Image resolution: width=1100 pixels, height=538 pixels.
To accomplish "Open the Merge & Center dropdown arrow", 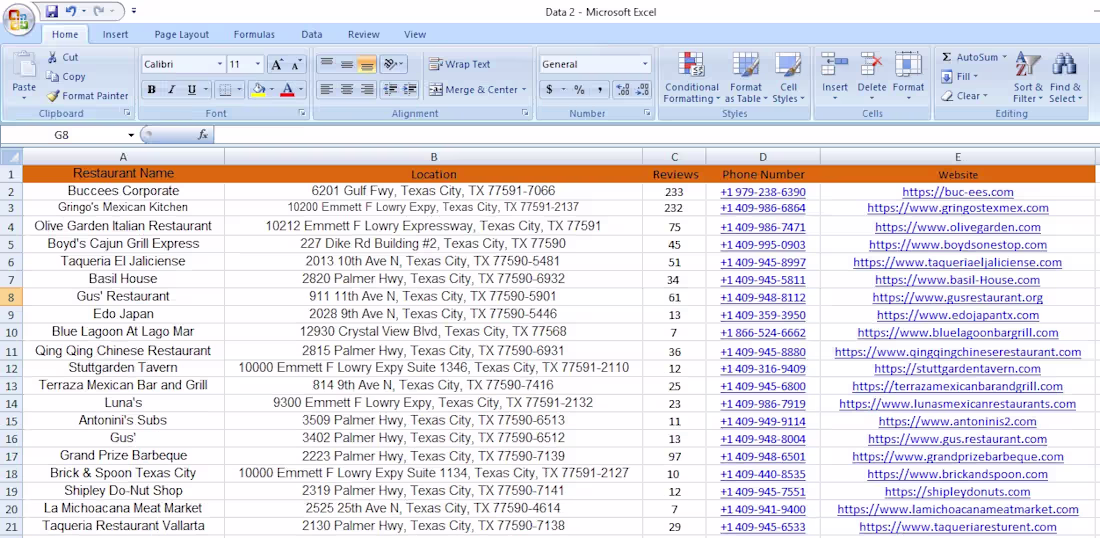I will click(x=524, y=90).
